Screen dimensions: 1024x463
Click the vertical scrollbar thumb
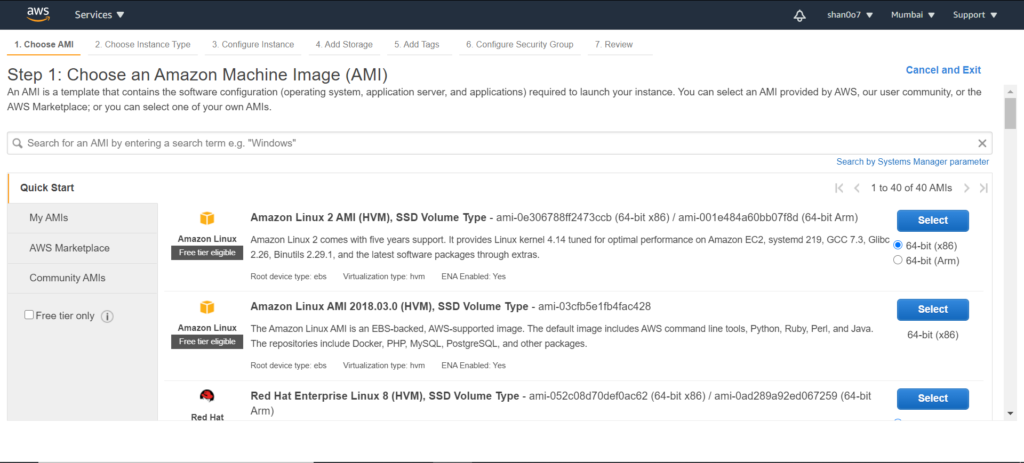[x=1010, y=114]
